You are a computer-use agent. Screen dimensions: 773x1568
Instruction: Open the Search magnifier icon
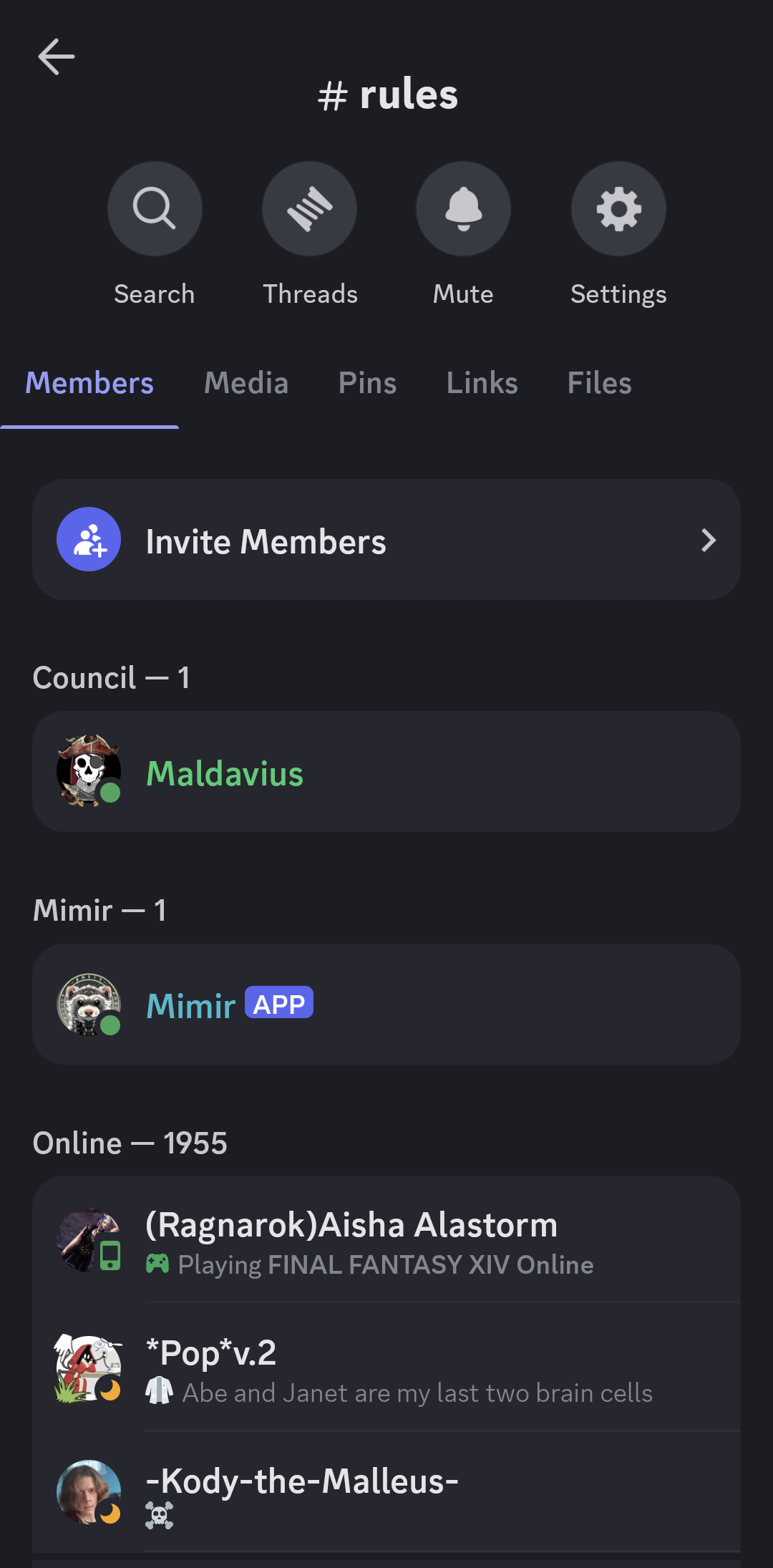(155, 208)
